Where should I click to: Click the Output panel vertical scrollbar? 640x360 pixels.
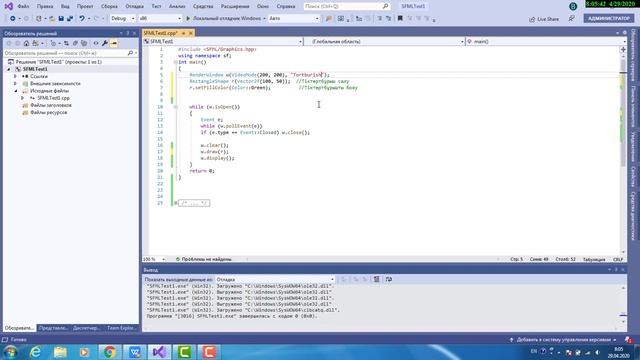tap(623, 305)
